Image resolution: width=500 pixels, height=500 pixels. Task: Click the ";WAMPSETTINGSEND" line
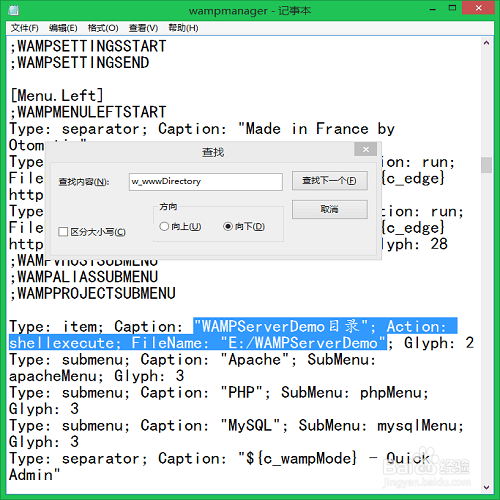80,63
